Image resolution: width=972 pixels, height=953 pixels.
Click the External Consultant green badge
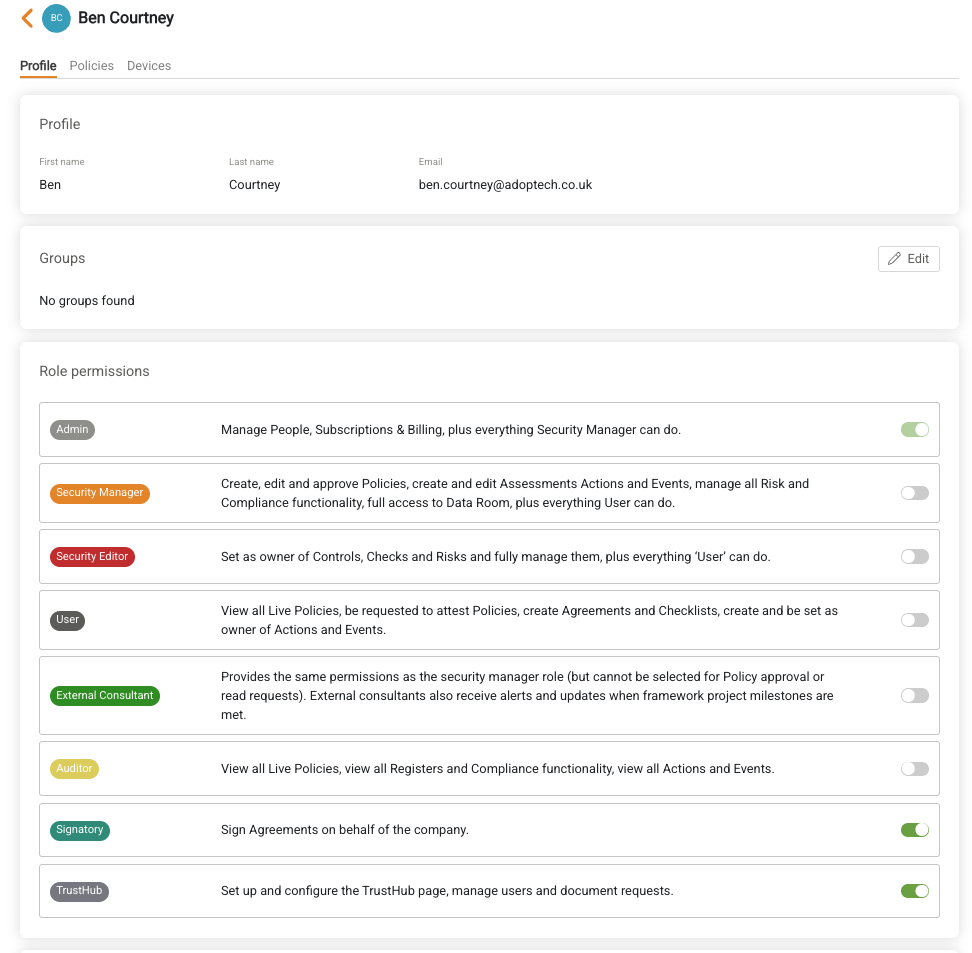click(105, 696)
